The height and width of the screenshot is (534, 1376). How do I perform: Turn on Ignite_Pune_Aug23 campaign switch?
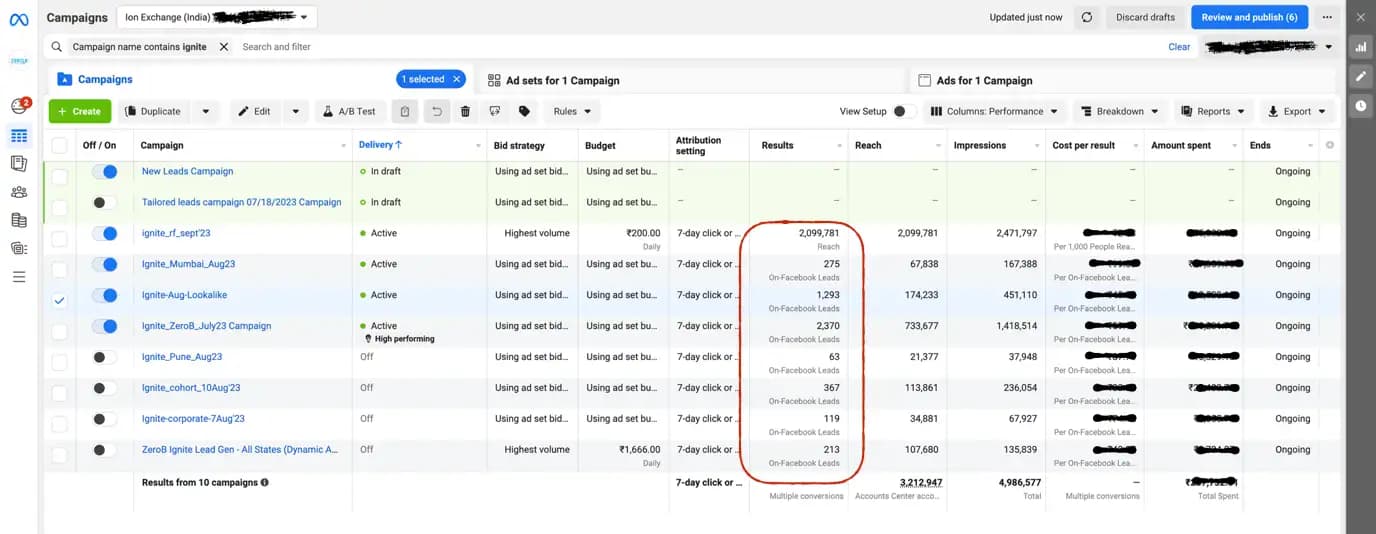104,357
